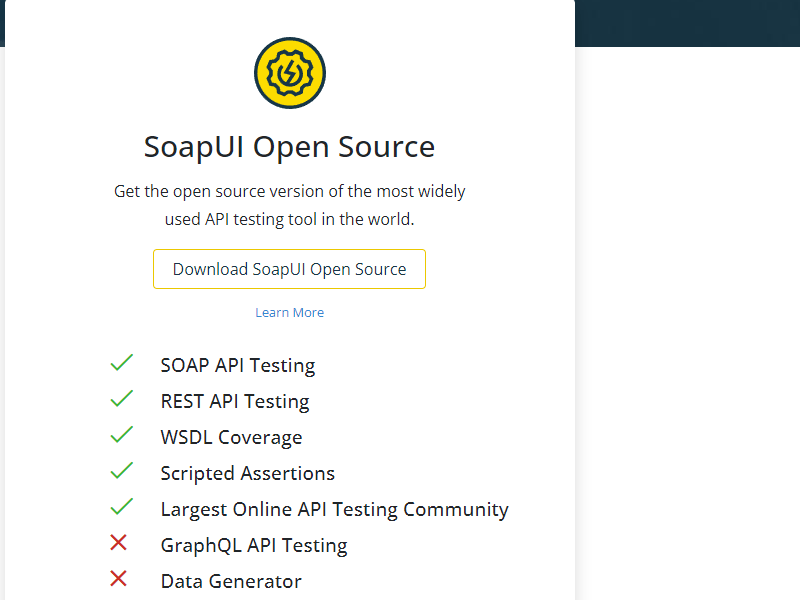Click the green checkmark beside SOAP API Testing
Image resolution: width=800 pixels, height=600 pixels.
point(121,363)
